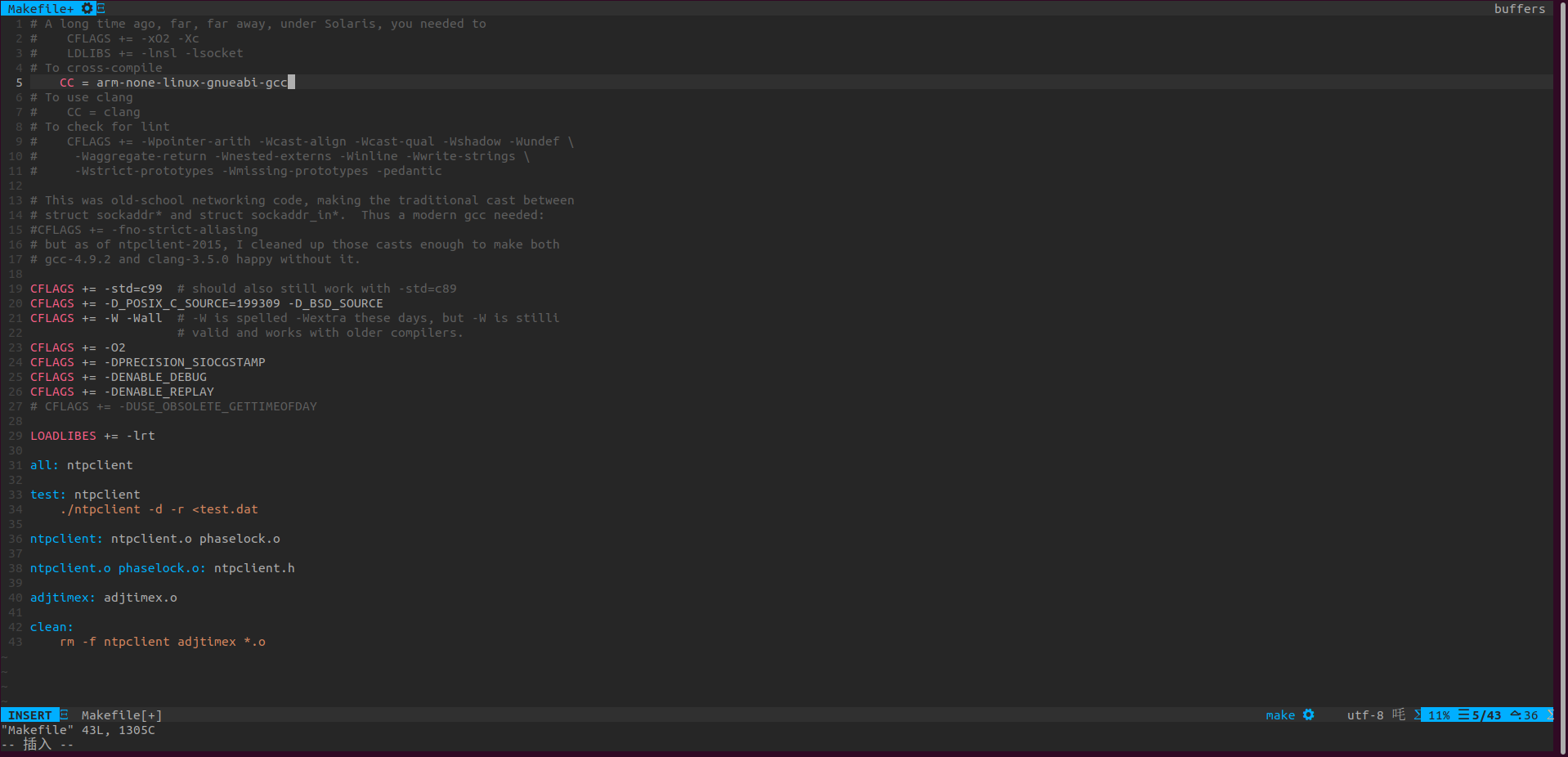Click line '-D_POSIX_C_SOURCE=199309 -D_BSD_SOURCE'
The width and height of the screenshot is (1568, 757).
point(206,302)
